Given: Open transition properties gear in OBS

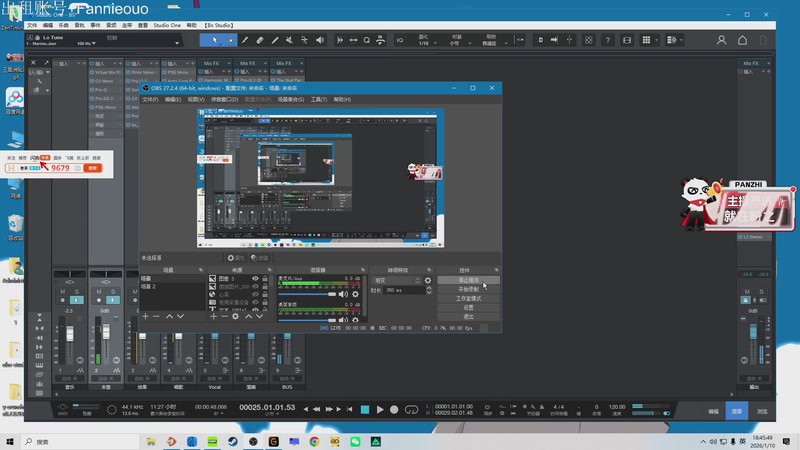Looking at the screenshot, I should pyautogui.click(x=428, y=281).
